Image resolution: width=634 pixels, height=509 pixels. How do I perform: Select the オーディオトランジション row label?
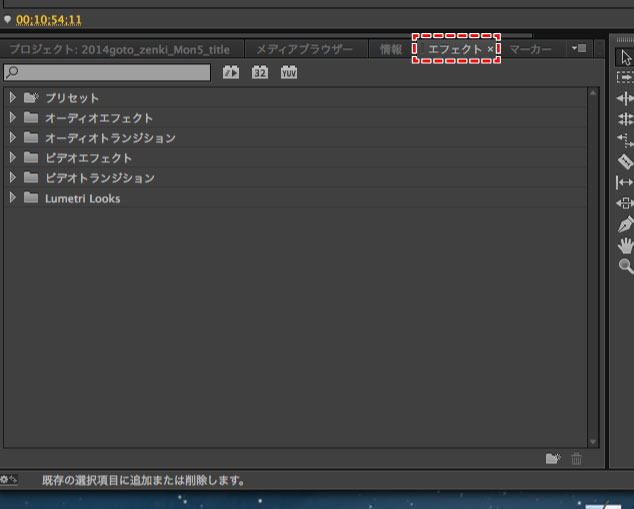110,138
